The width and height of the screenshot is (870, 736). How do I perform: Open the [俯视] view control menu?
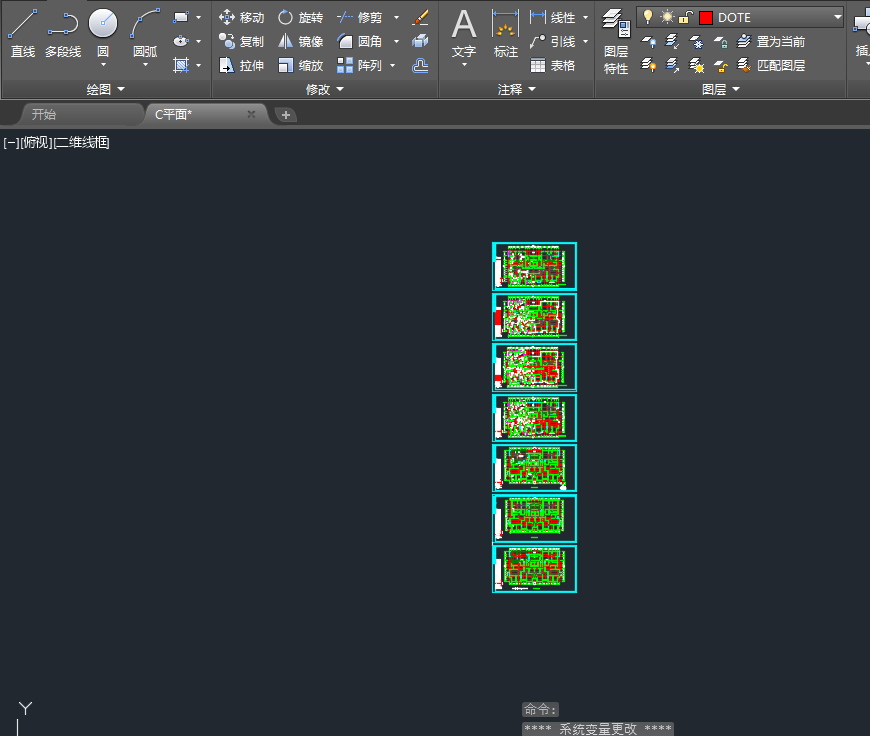pos(37,143)
